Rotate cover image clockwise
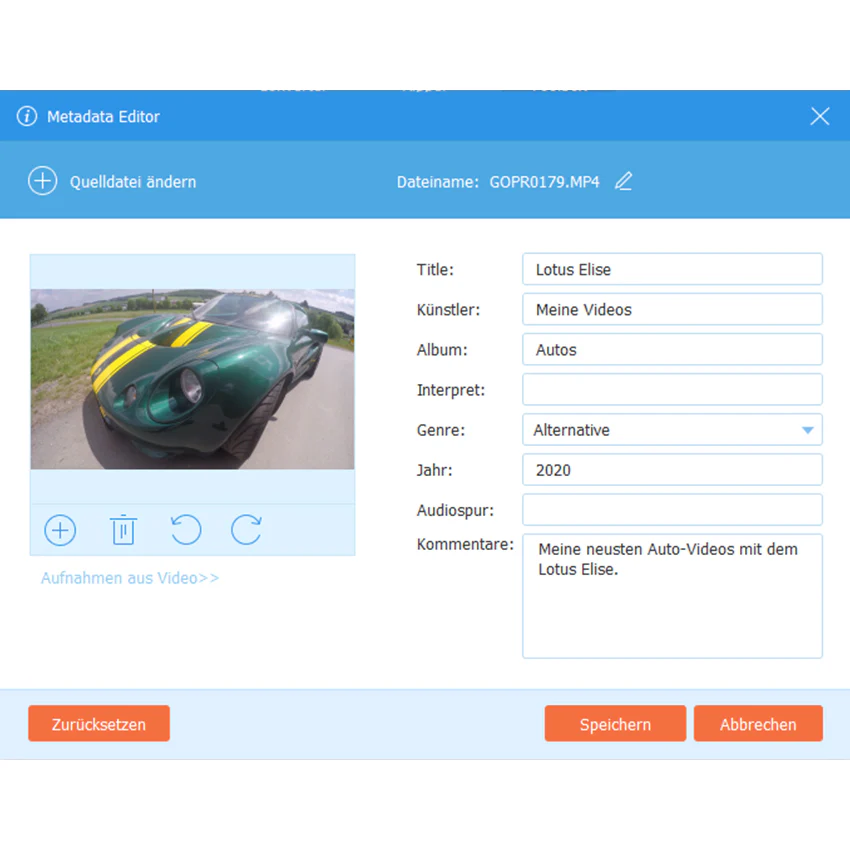Viewport: 850px width, 850px height. tap(246, 530)
